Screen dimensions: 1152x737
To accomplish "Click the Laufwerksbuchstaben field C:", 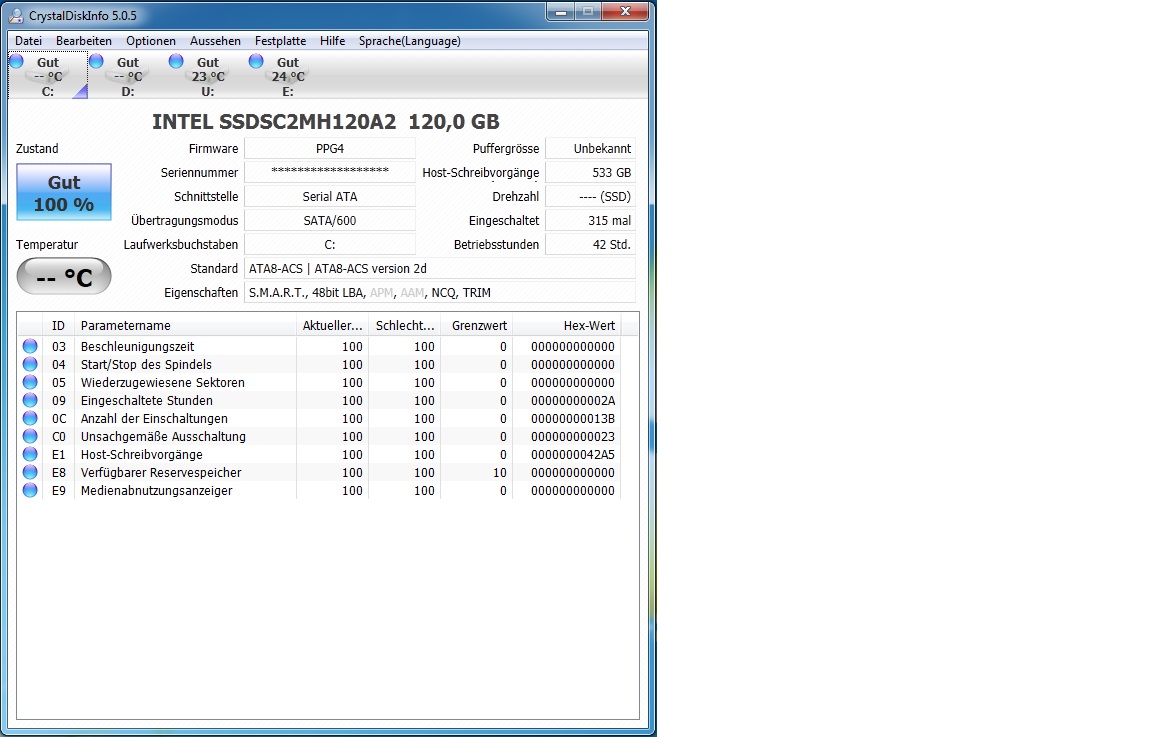I will click(330, 244).
